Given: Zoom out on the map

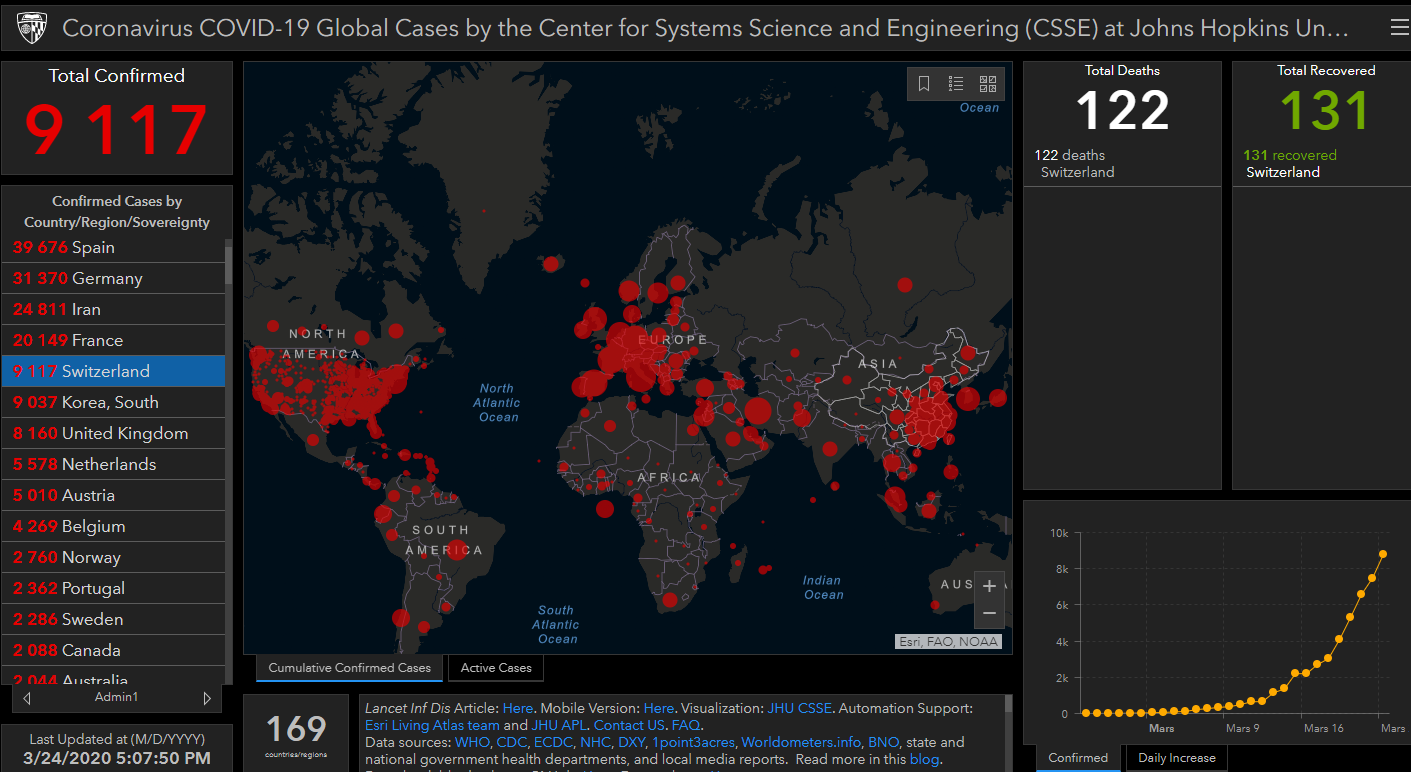Looking at the screenshot, I should tap(989, 613).
